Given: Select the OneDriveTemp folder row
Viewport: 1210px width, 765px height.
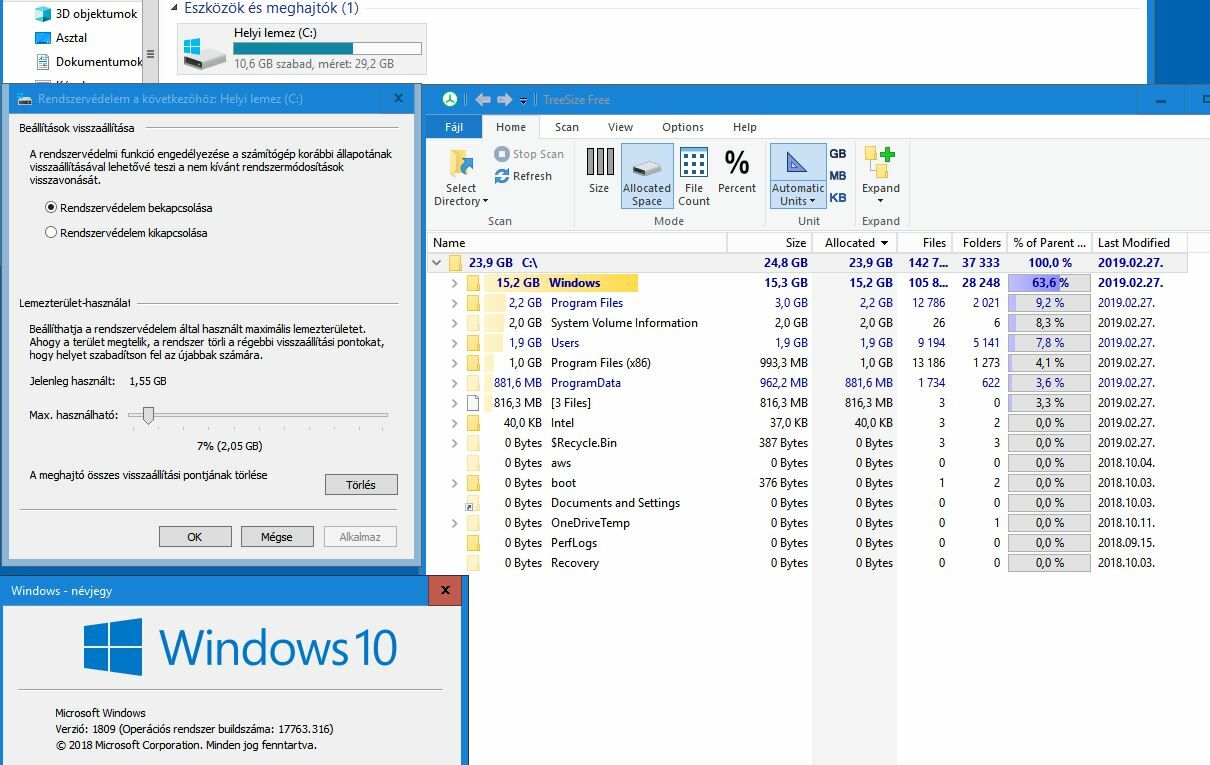Looking at the screenshot, I should (x=809, y=523).
